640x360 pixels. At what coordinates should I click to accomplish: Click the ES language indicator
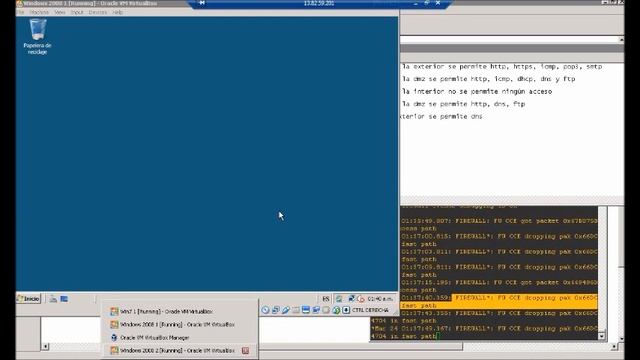[326, 299]
